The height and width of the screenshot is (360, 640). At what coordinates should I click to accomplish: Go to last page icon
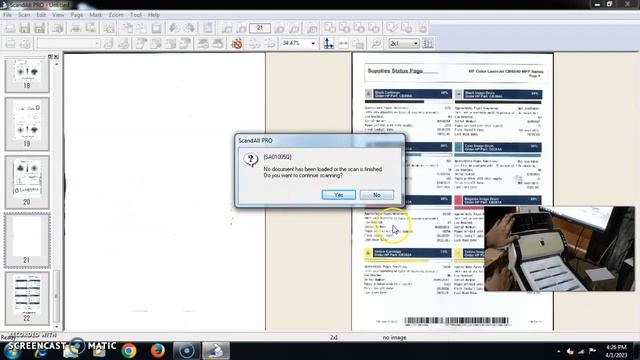point(294,28)
